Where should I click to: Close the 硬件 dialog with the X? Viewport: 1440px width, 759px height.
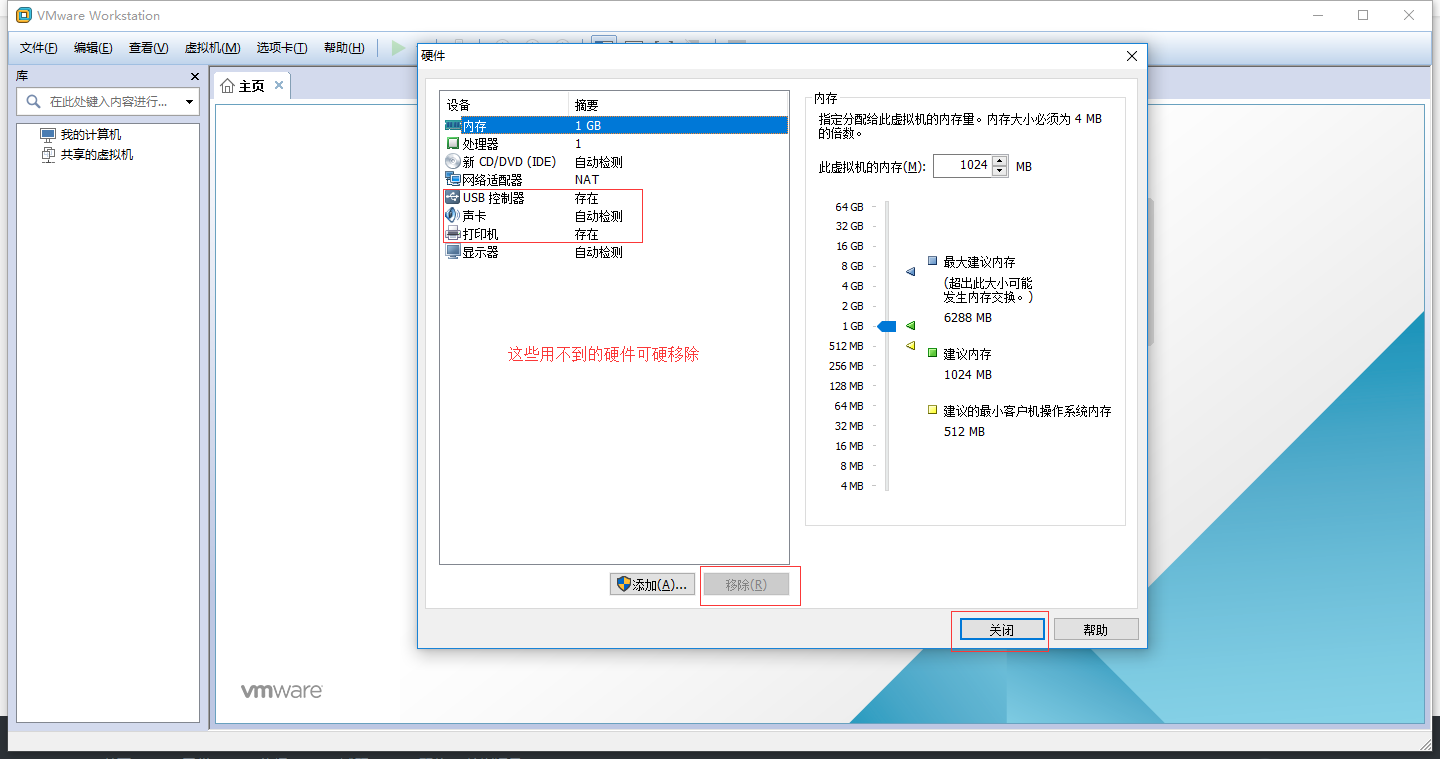1132,56
